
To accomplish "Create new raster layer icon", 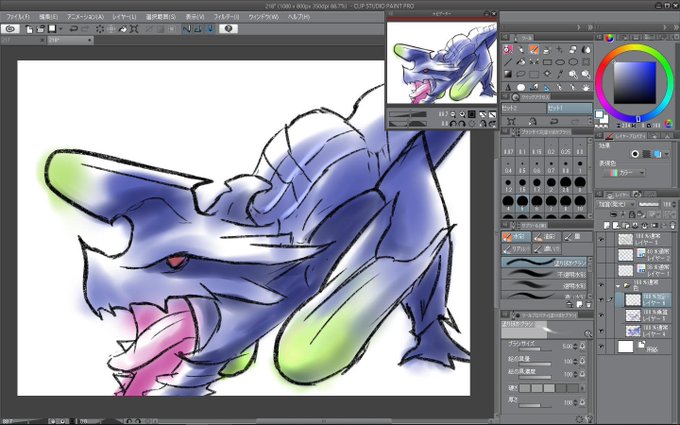I will click(x=607, y=225).
